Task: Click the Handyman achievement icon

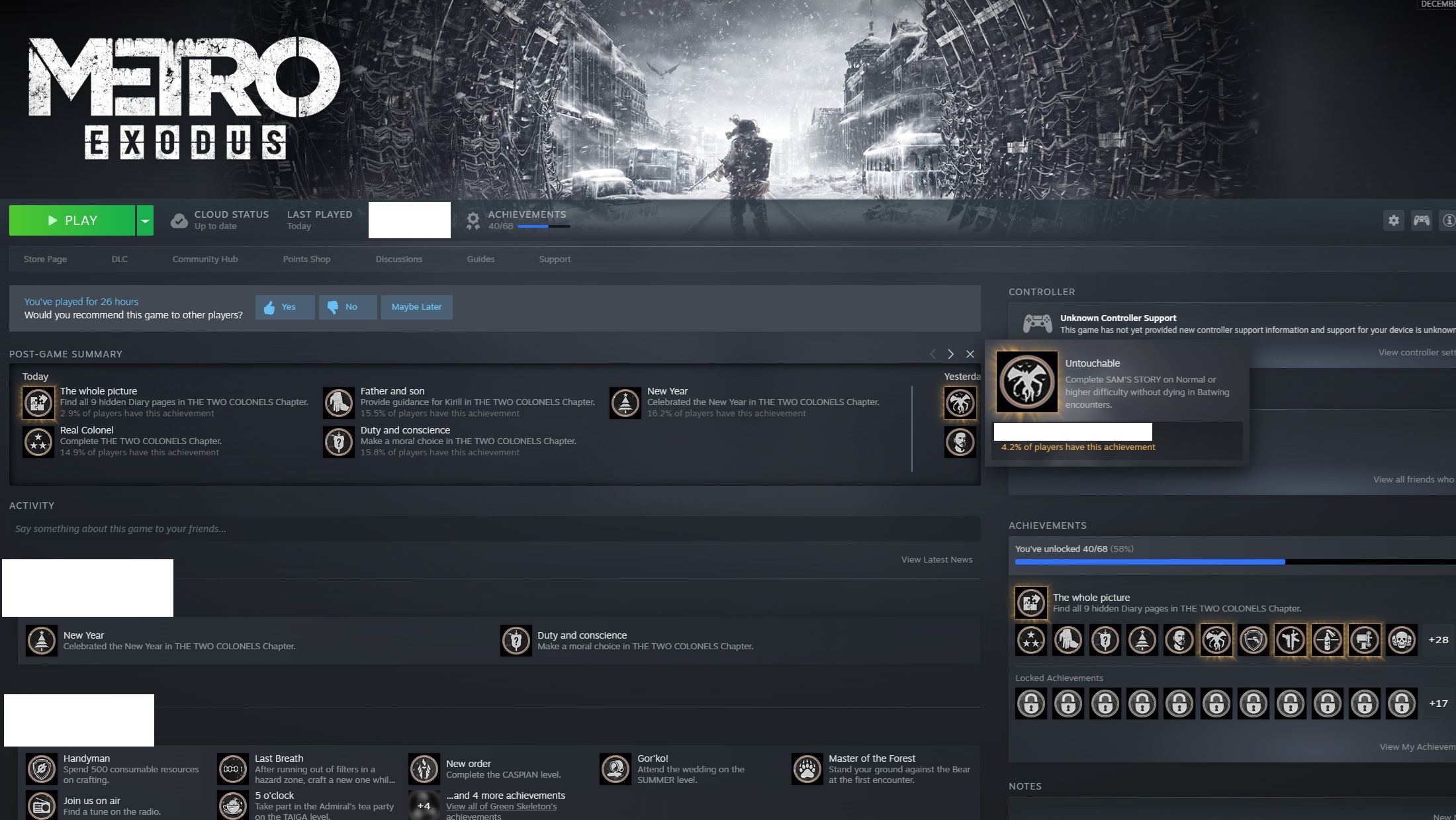Action: 41,769
